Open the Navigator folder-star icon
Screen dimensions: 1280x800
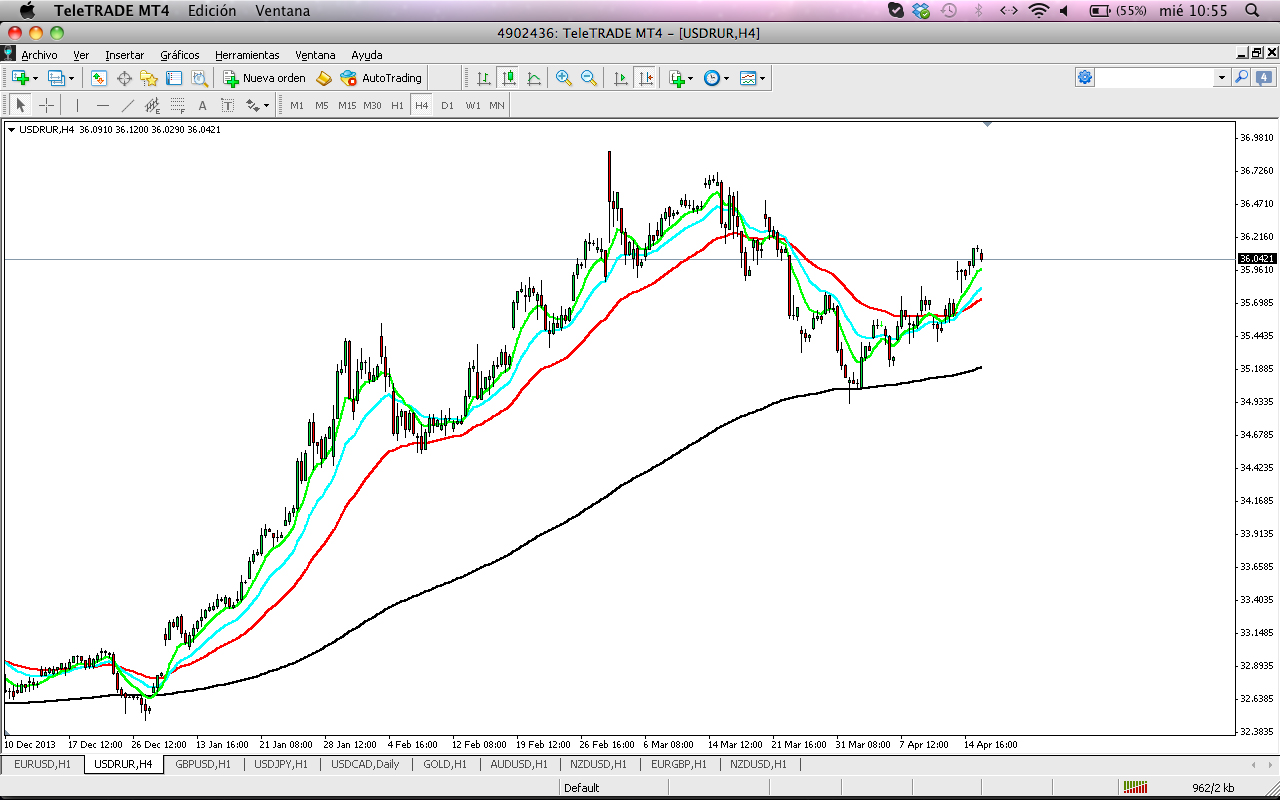click(149, 78)
